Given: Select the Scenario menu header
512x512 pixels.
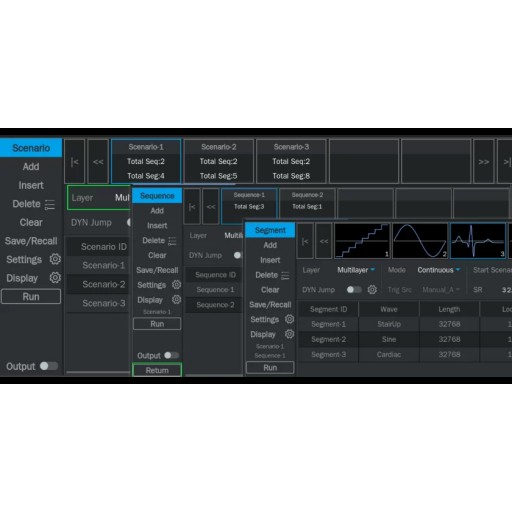Looking at the screenshot, I should pos(31,148).
